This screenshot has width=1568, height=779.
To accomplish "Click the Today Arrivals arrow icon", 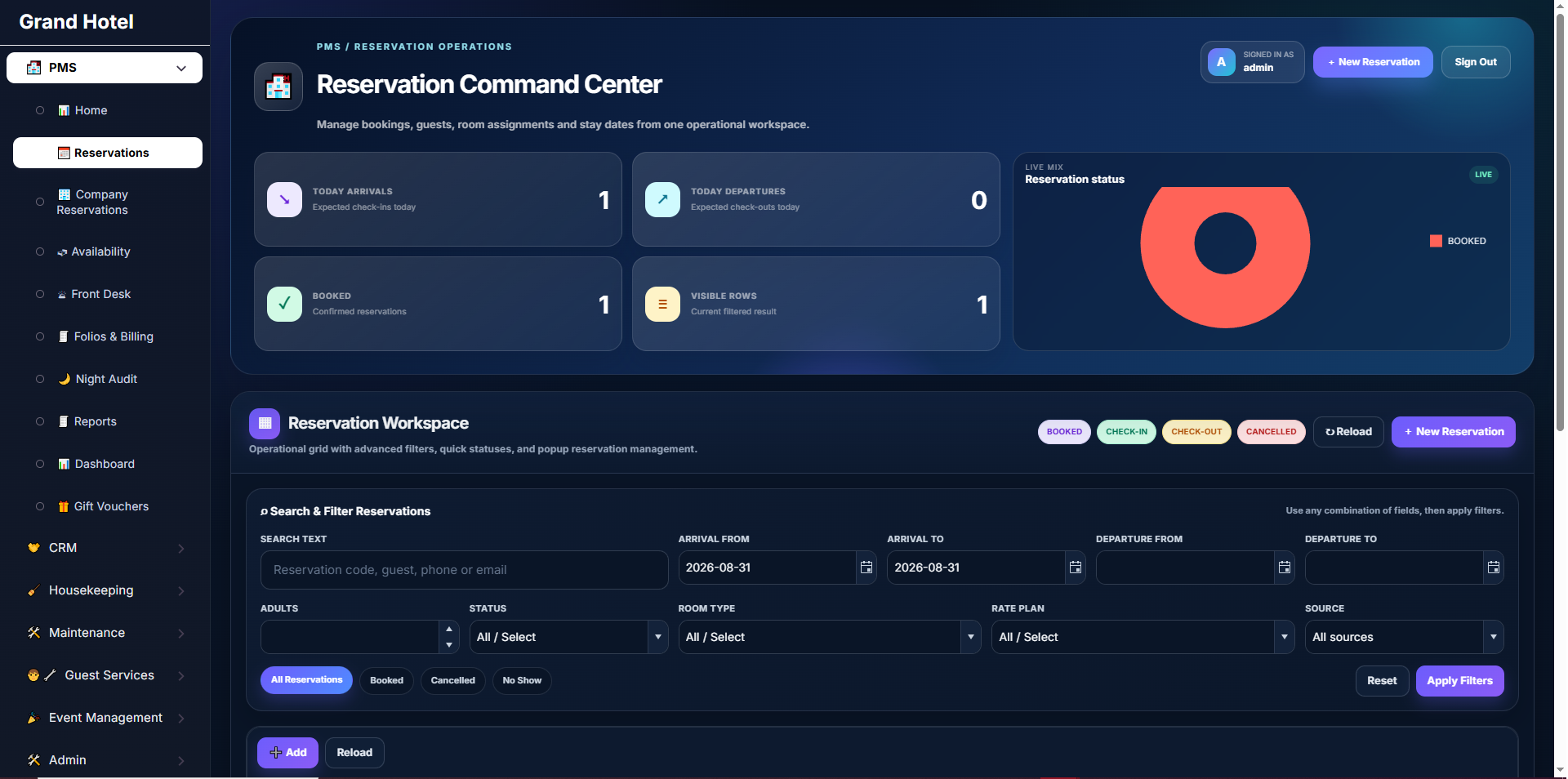I will click(284, 199).
